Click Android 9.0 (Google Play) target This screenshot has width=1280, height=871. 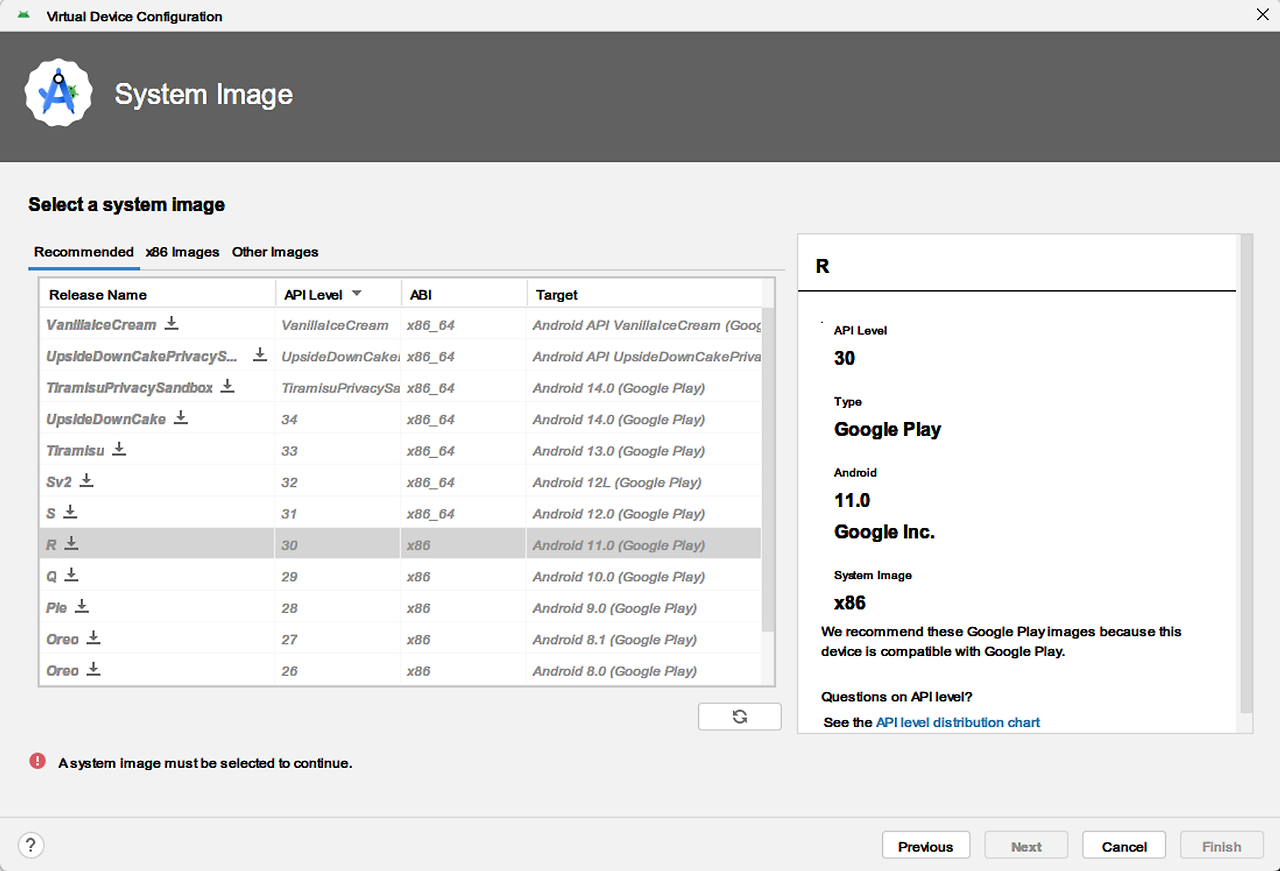coord(614,608)
